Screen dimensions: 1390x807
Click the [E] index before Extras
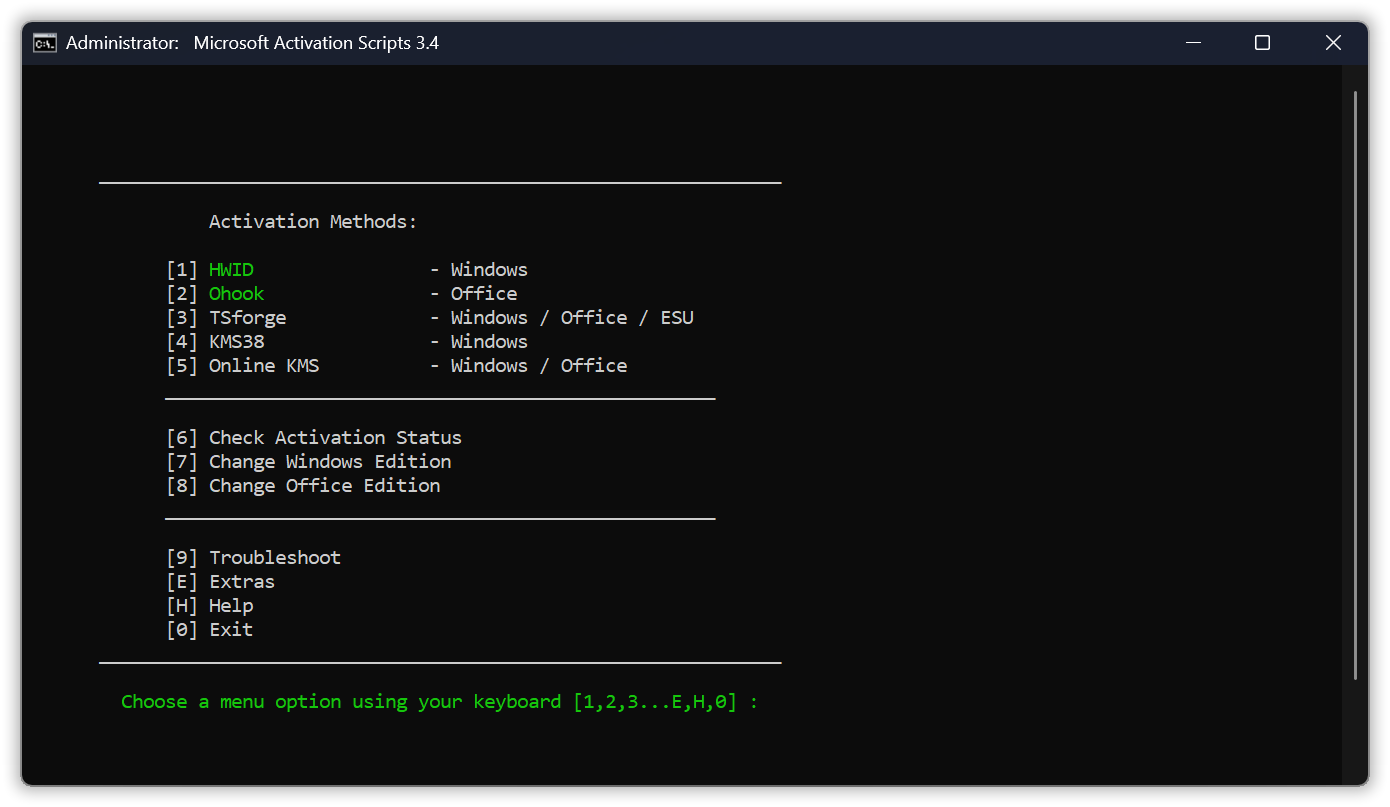point(182,581)
